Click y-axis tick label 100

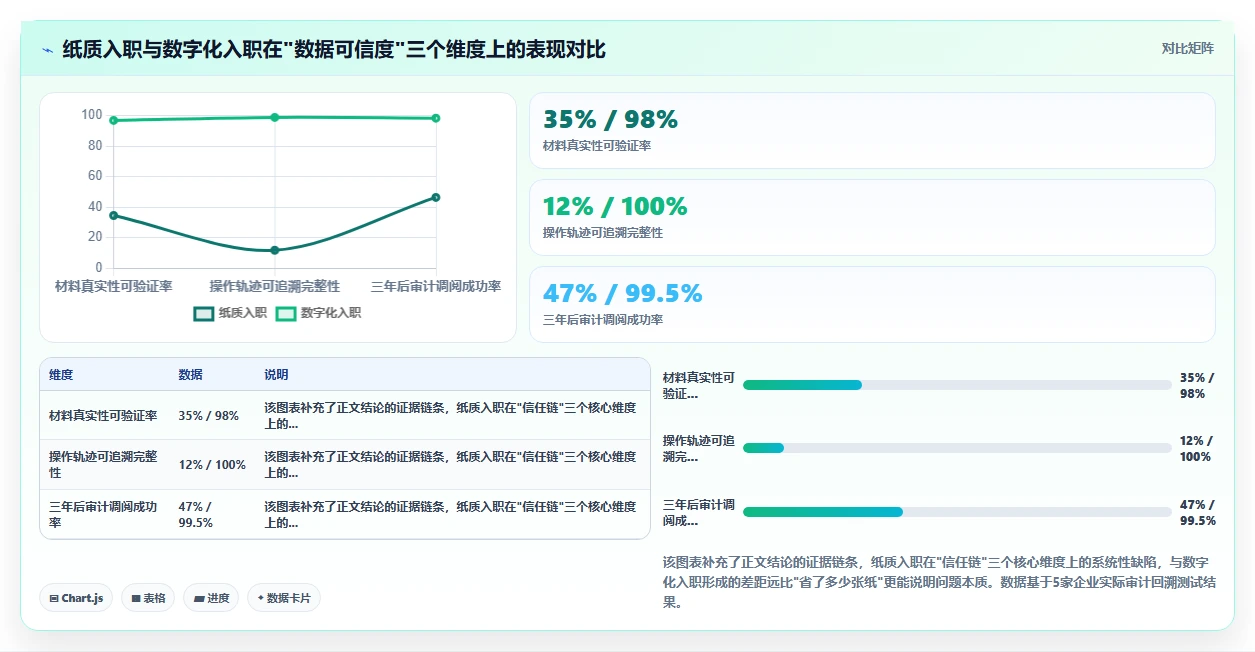92,115
